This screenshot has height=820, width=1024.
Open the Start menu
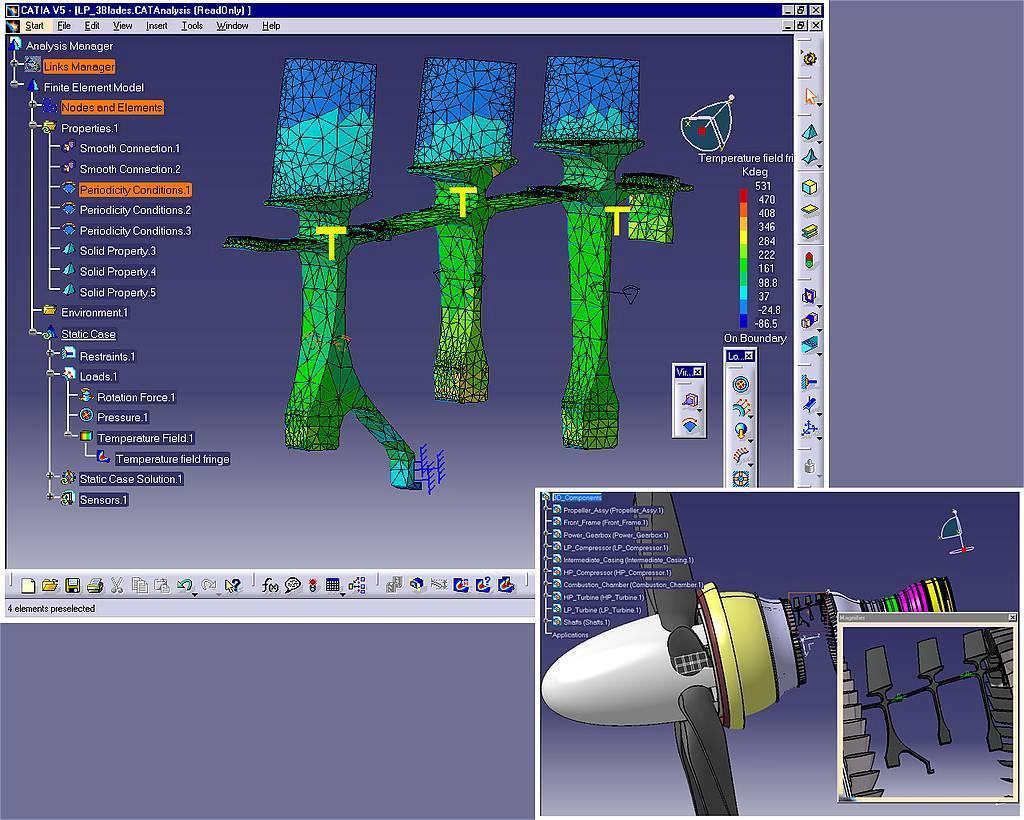tap(35, 25)
